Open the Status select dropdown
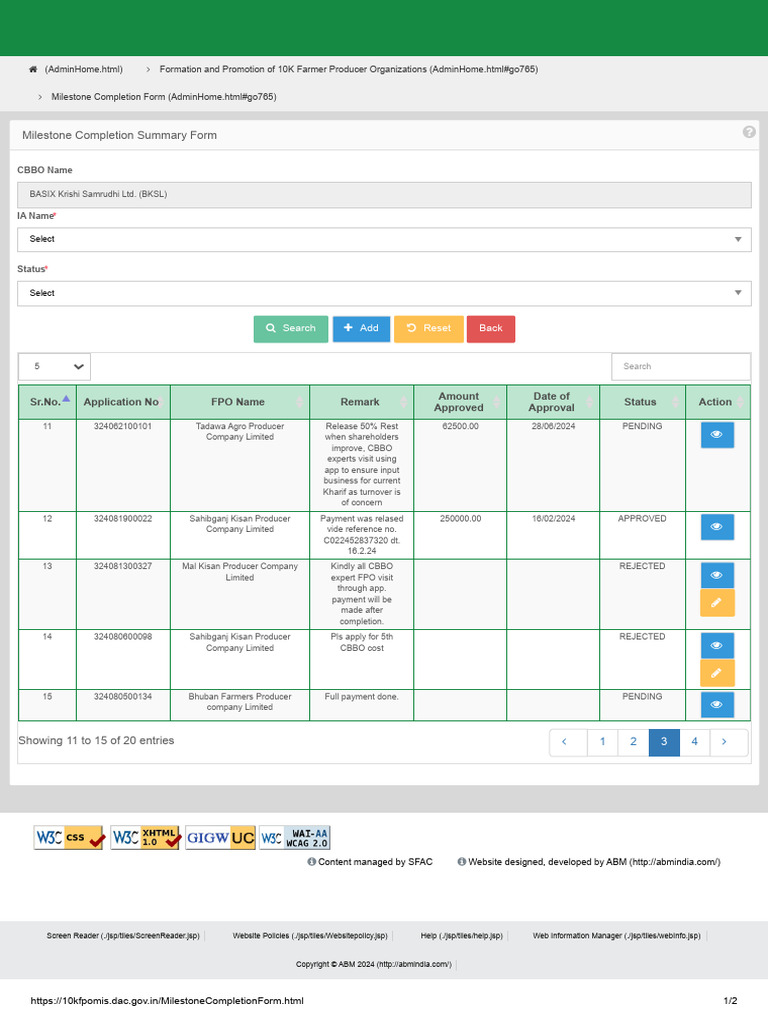This screenshot has width=768, height=1024. coord(384,293)
